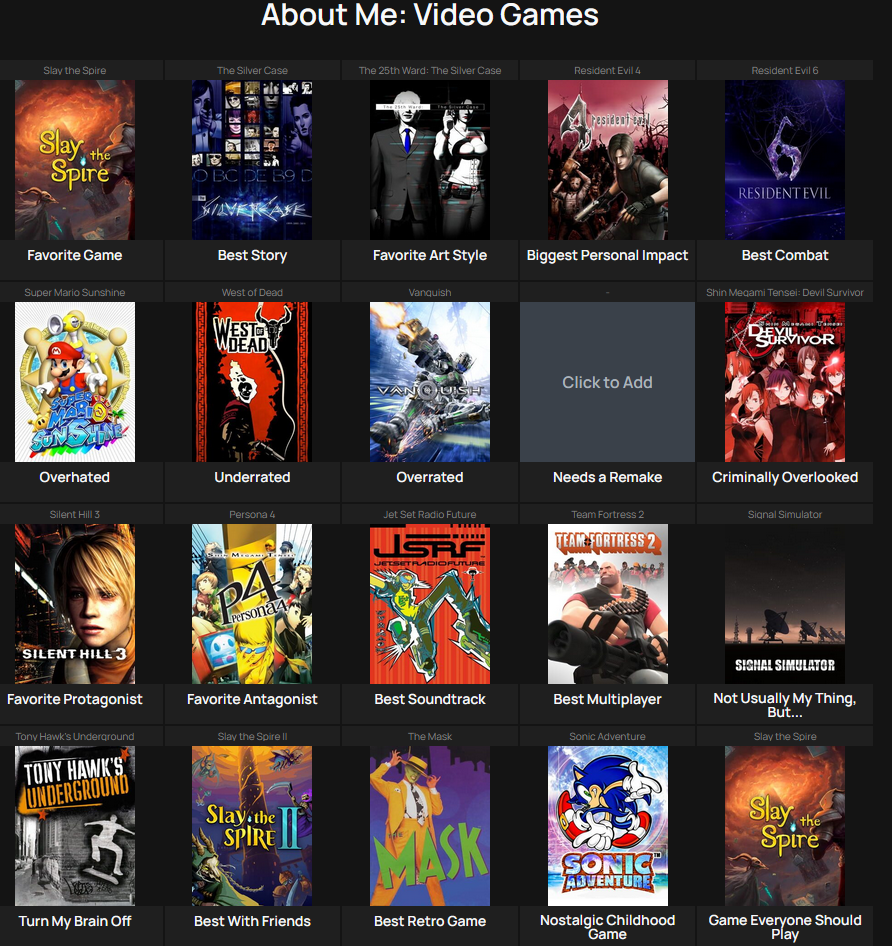
Task: Select the 'Tony Hawk's Underground' title text
Action: (75, 737)
